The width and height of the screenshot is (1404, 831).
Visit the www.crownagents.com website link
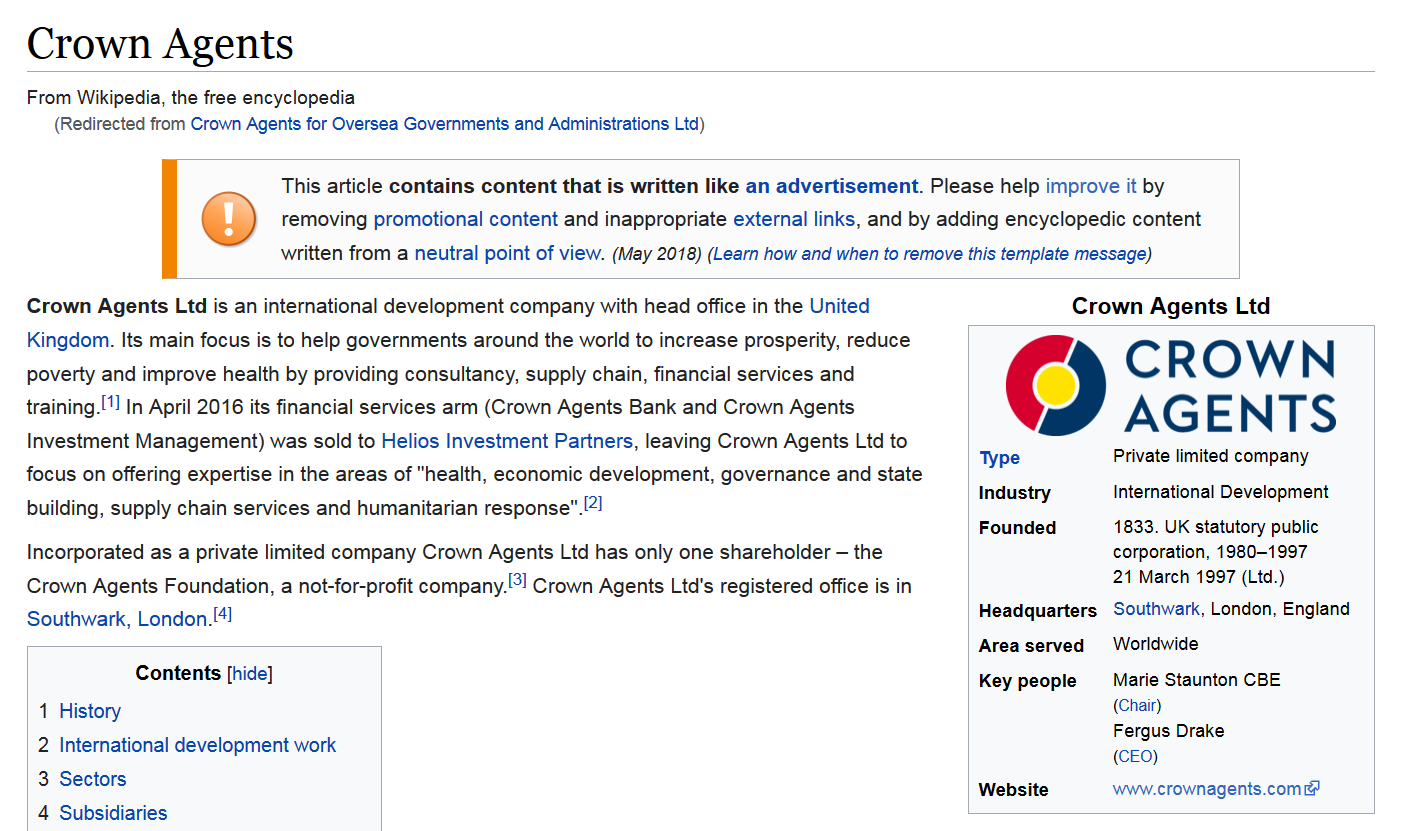pos(1207,789)
